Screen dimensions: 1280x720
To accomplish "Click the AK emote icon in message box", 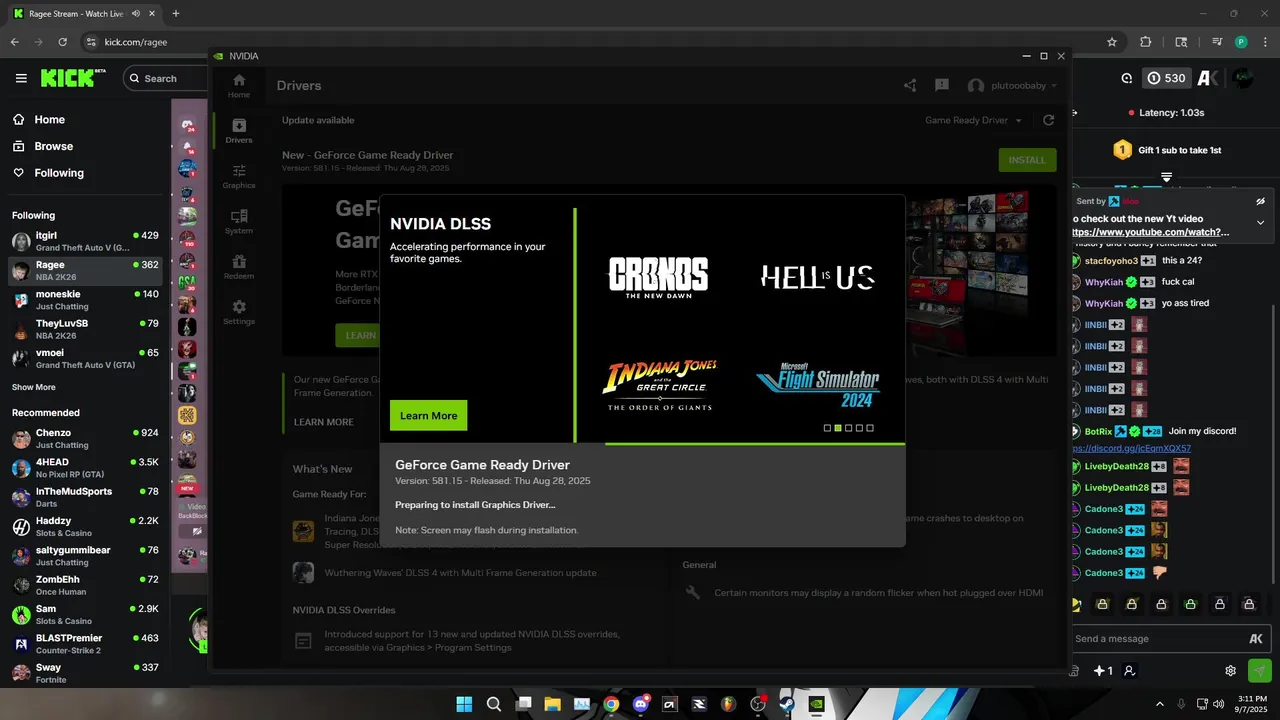I will (x=1256, y=639).
